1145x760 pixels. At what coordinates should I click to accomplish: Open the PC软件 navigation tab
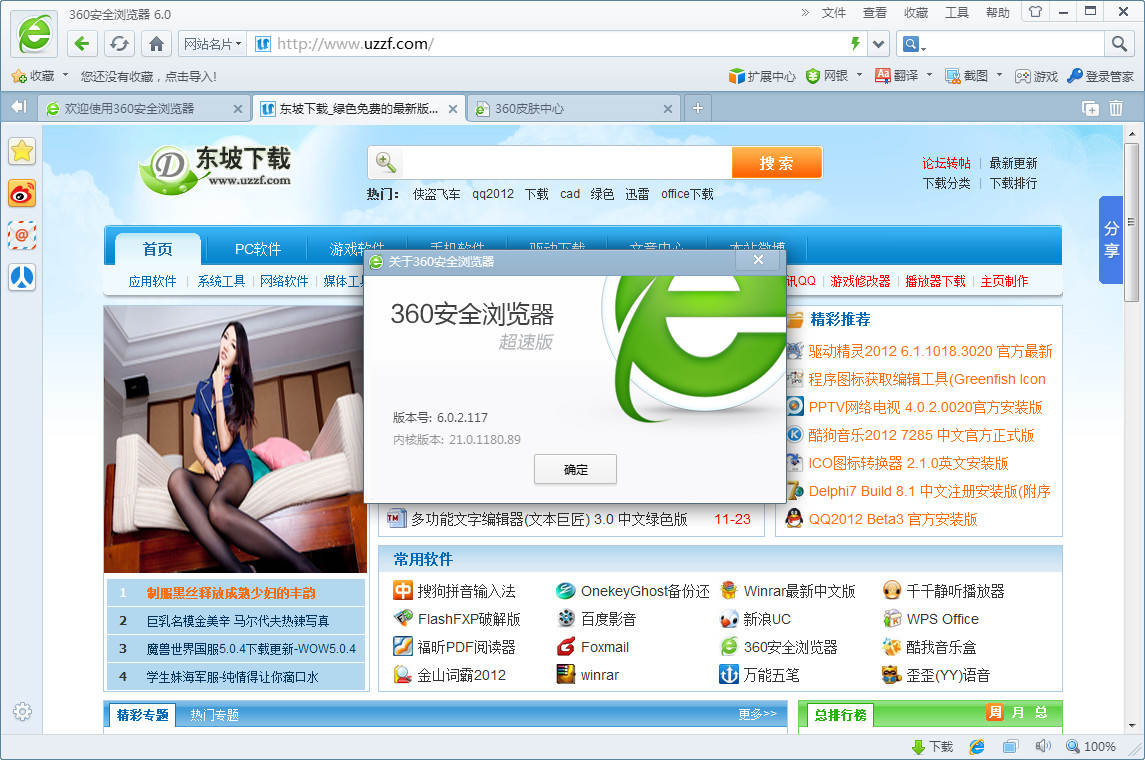pyautogui.click(x=258, y=249)
